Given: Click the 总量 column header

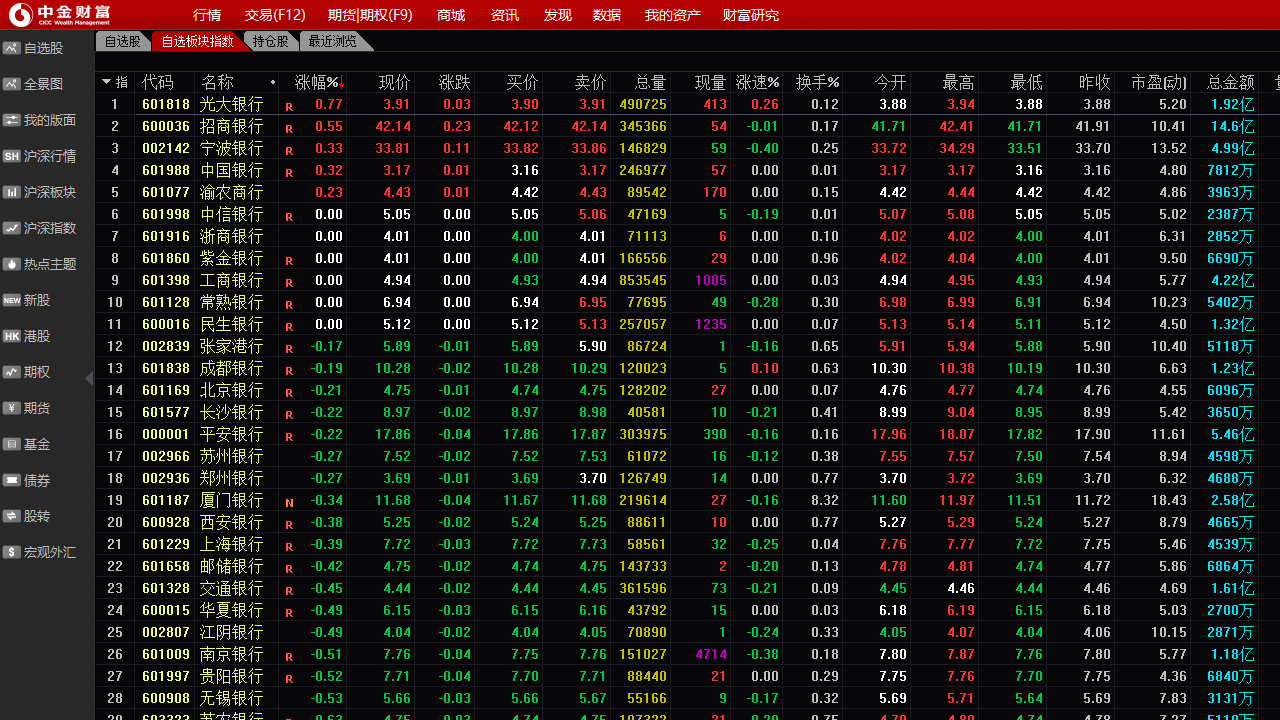Looking at the screenshot, I should click(x=650, y=82).
